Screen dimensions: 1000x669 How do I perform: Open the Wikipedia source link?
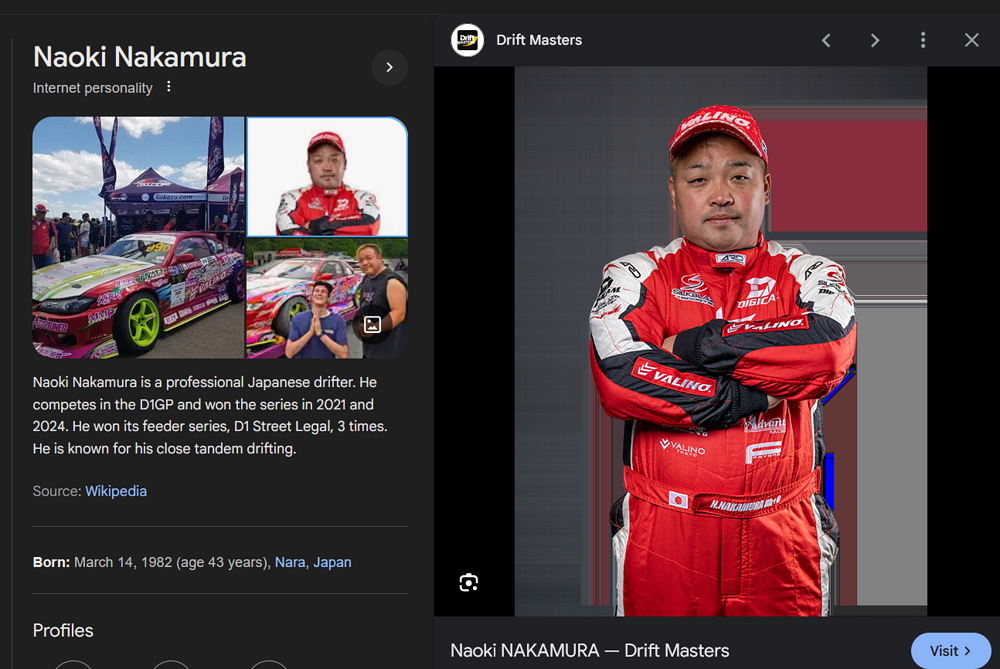[116, 491]
